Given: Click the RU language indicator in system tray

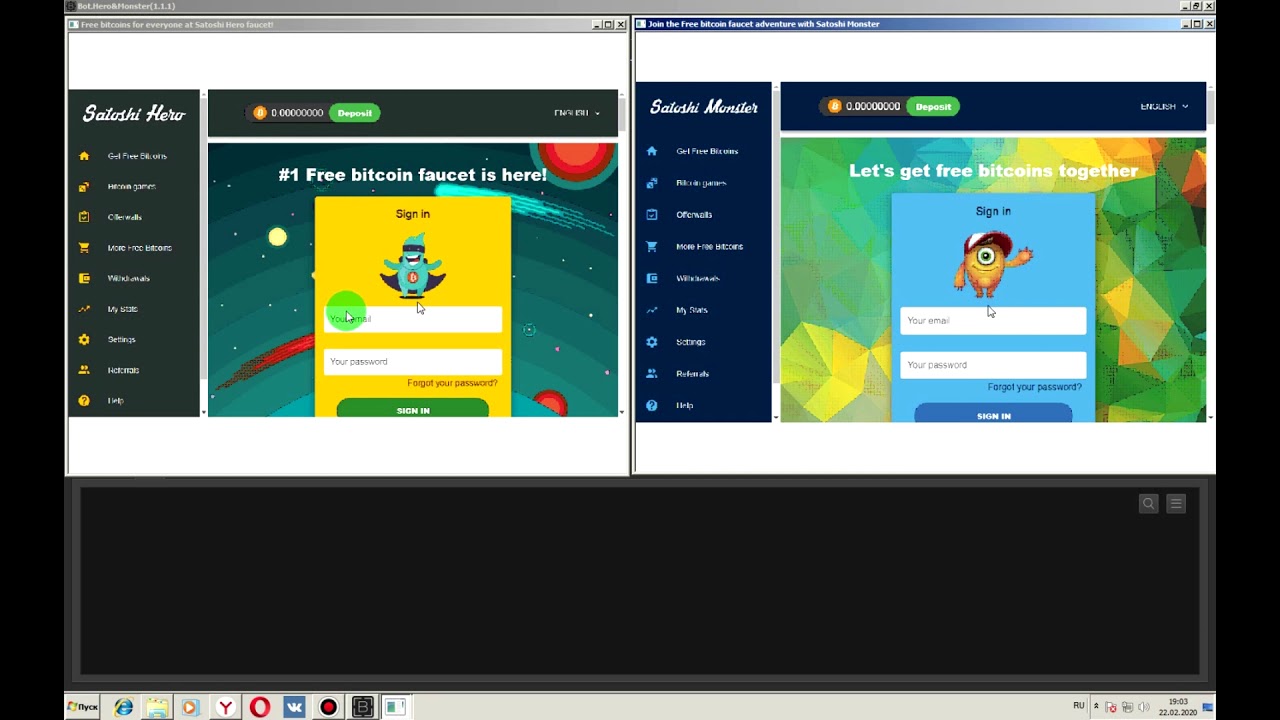Looking at the screenshot, I should coord(1079,706).
